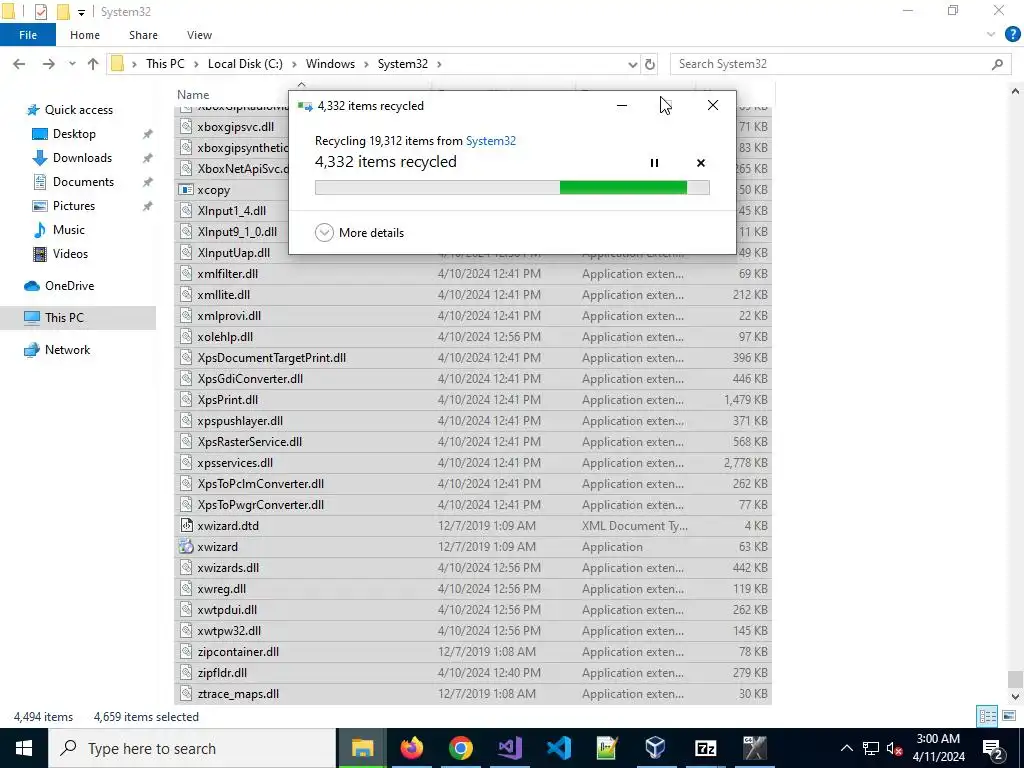Open Music in navigation pane
Image resolution: width=1024 pixels, height=768 pixels.
tap(69, 230)
